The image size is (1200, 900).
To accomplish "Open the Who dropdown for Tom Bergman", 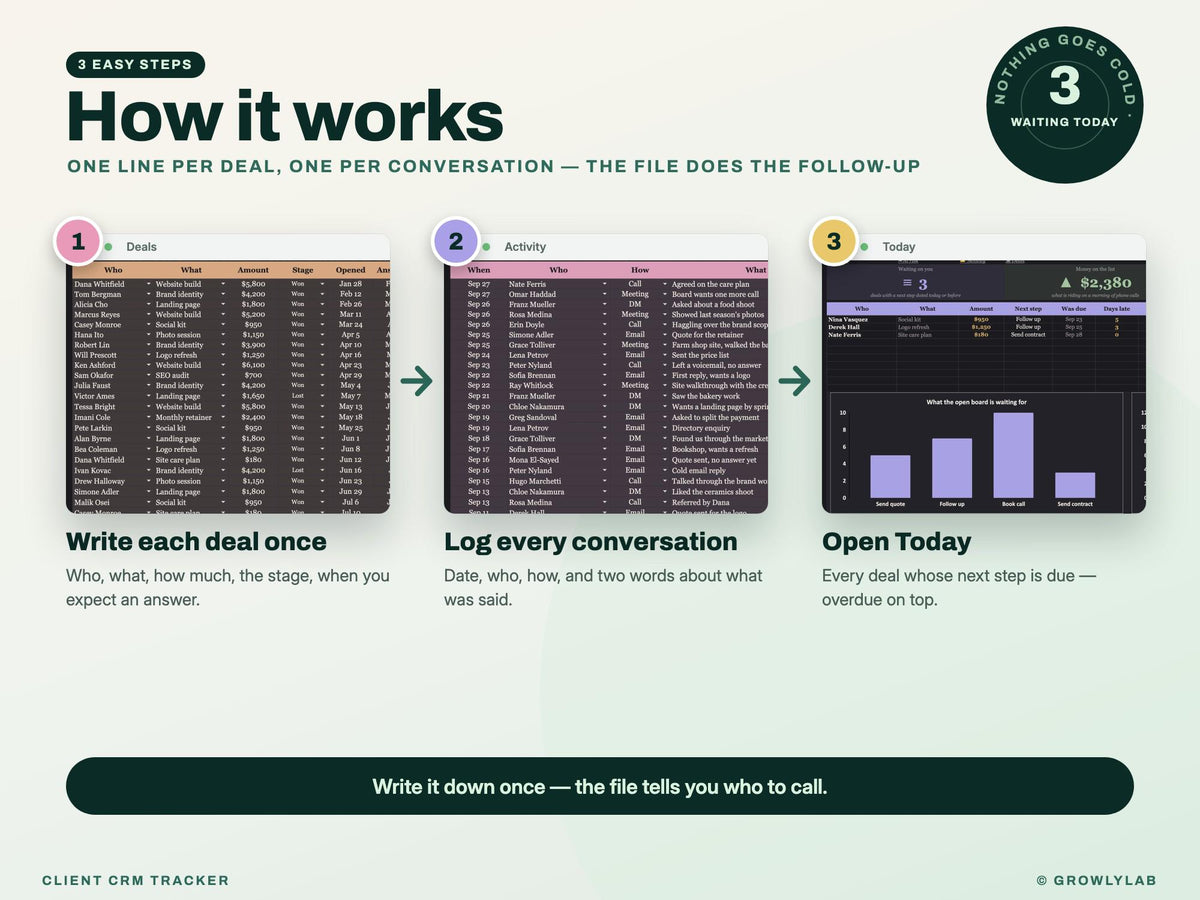I will [x=149, y=295].
